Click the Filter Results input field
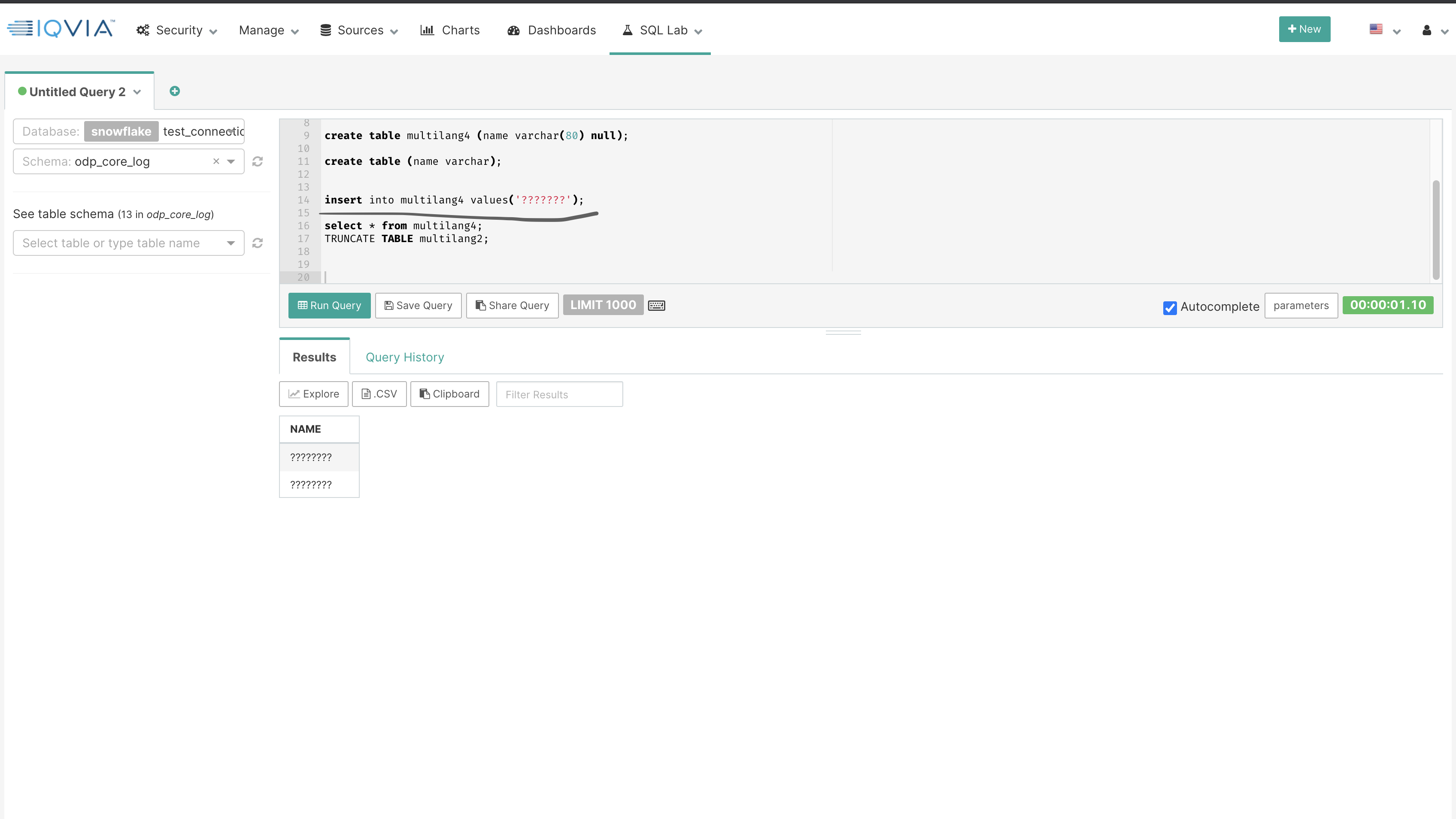The height and width of the screenshot is (819, 1456). point(559,394)
